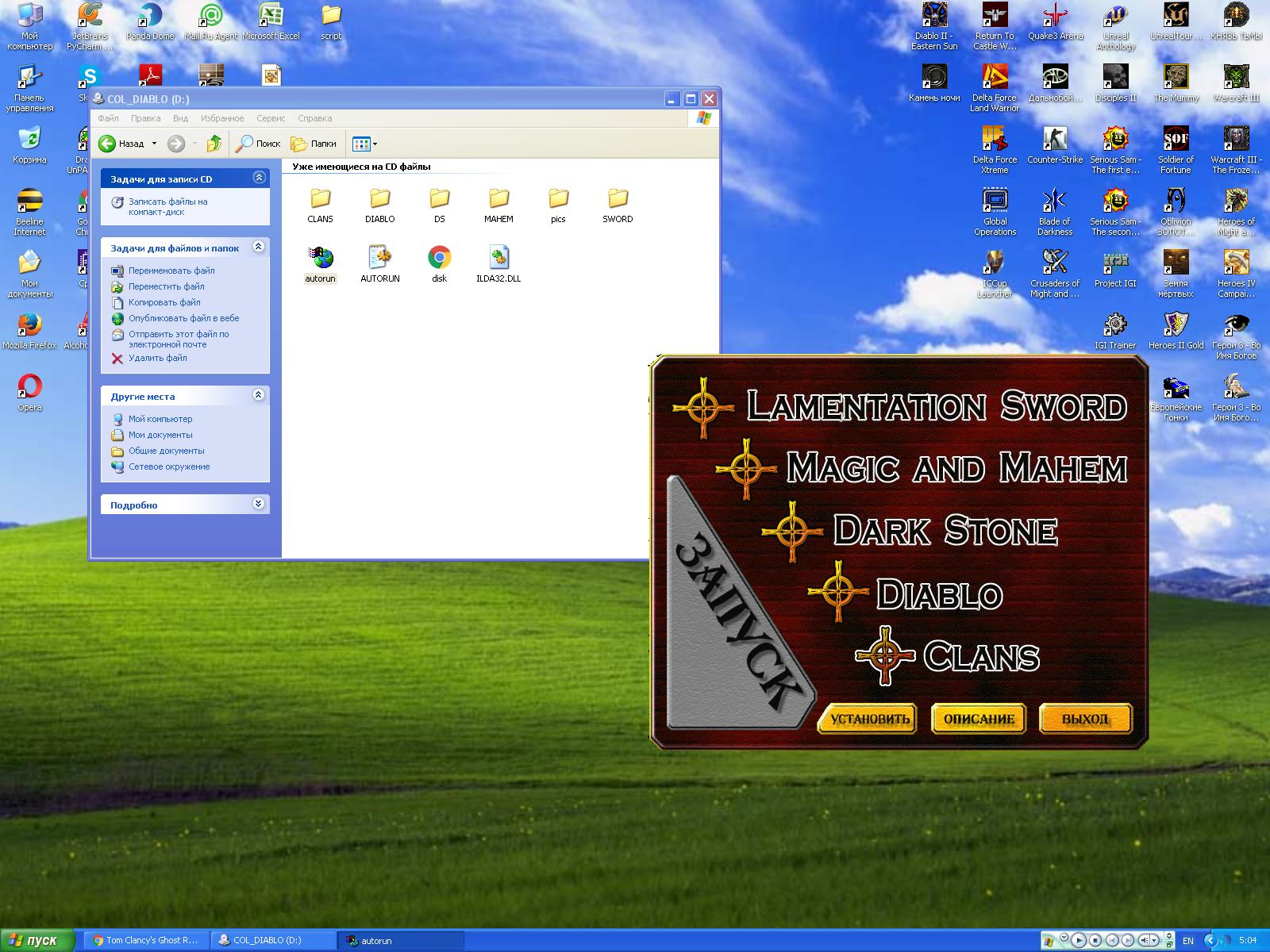Open the Views dropdown in Explorer toolbar

(x=365, y=144)
